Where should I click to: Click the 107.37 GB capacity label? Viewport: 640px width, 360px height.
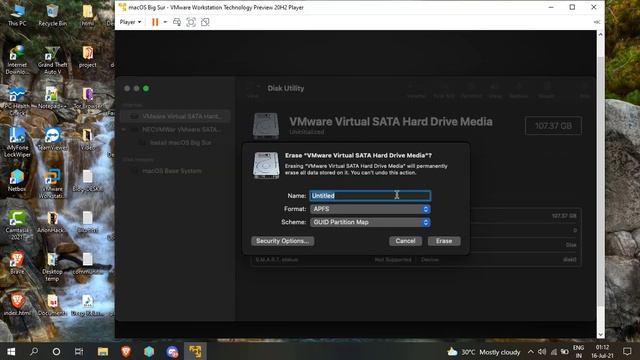coord(553,126)
